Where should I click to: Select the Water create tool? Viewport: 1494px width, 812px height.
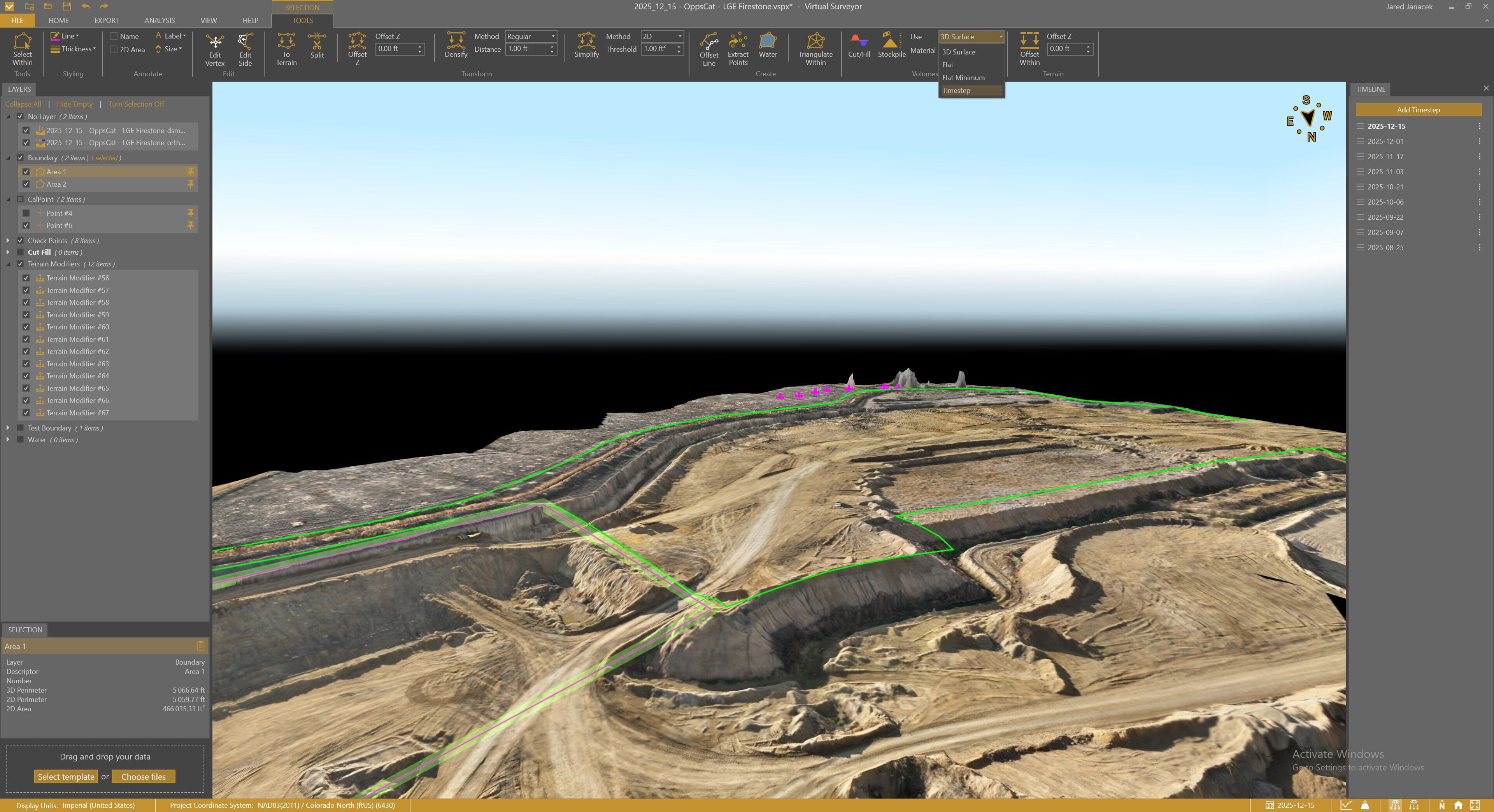[768, 45]
